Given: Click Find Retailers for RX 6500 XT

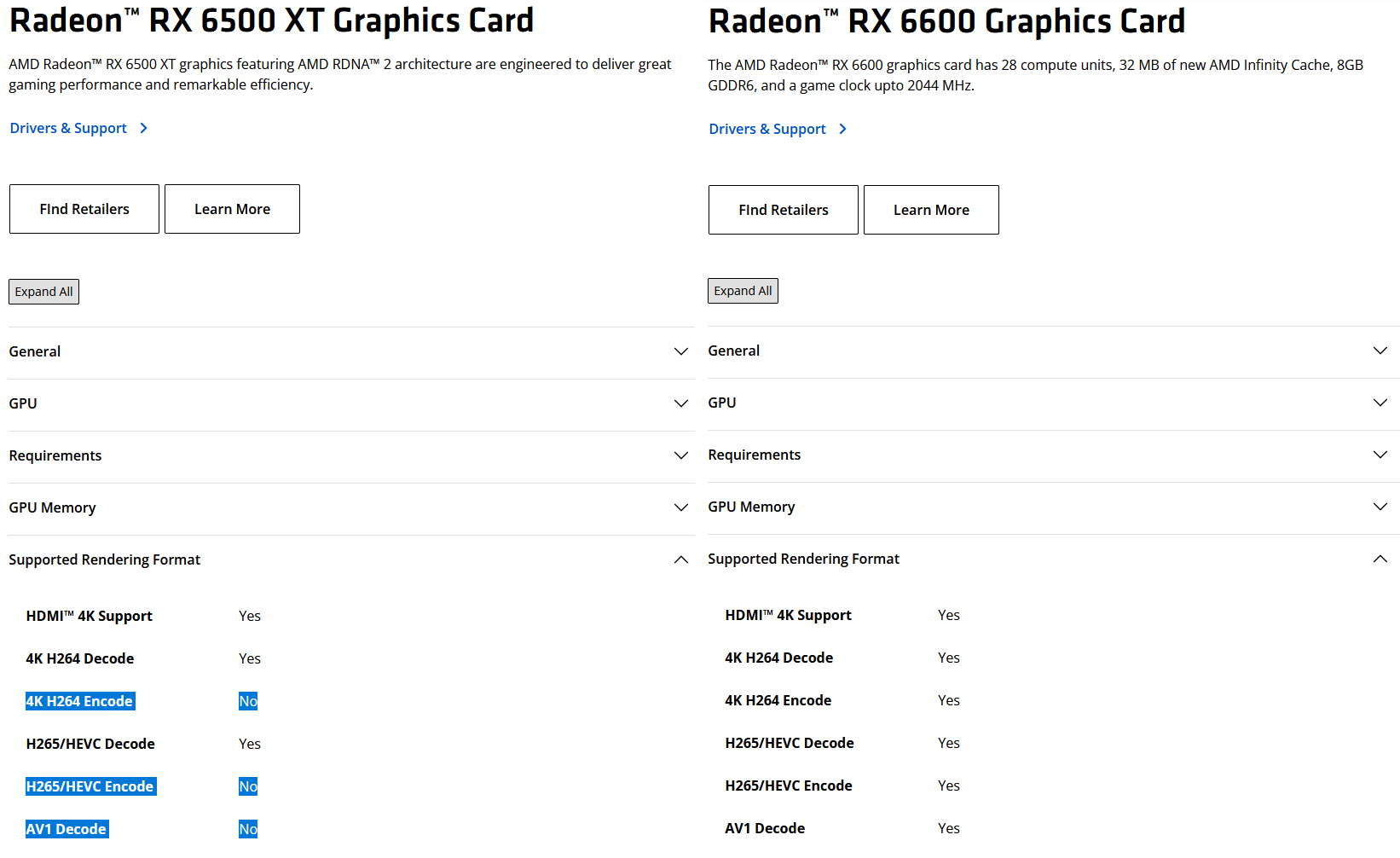Looking at the screenshot, I should [x=84, y=209].
